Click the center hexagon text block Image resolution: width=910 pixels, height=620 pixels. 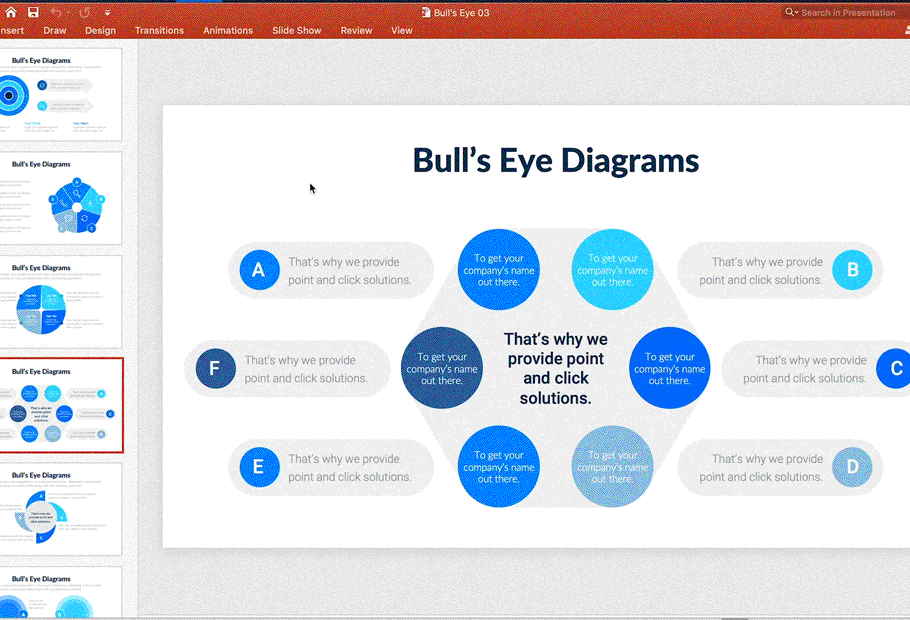[x=555, y=369]
